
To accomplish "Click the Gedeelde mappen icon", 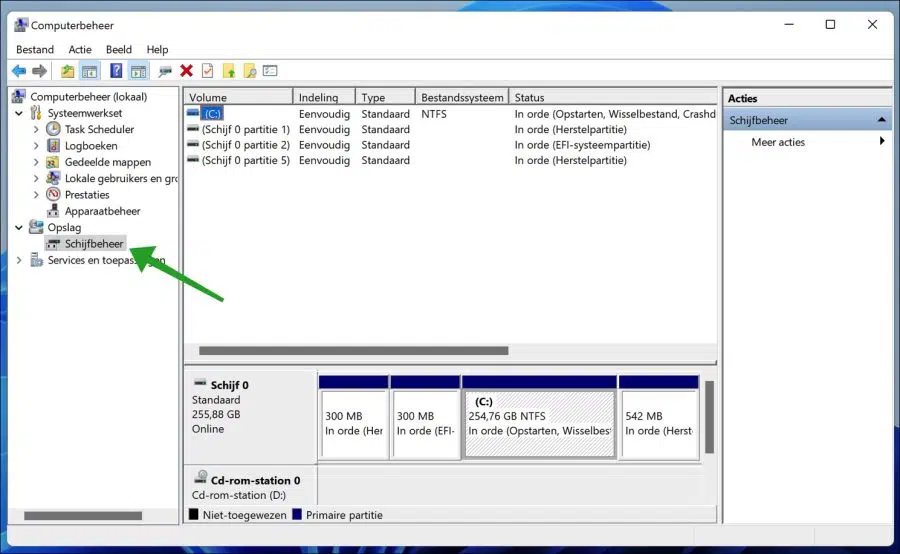I will tap(53, 162).
